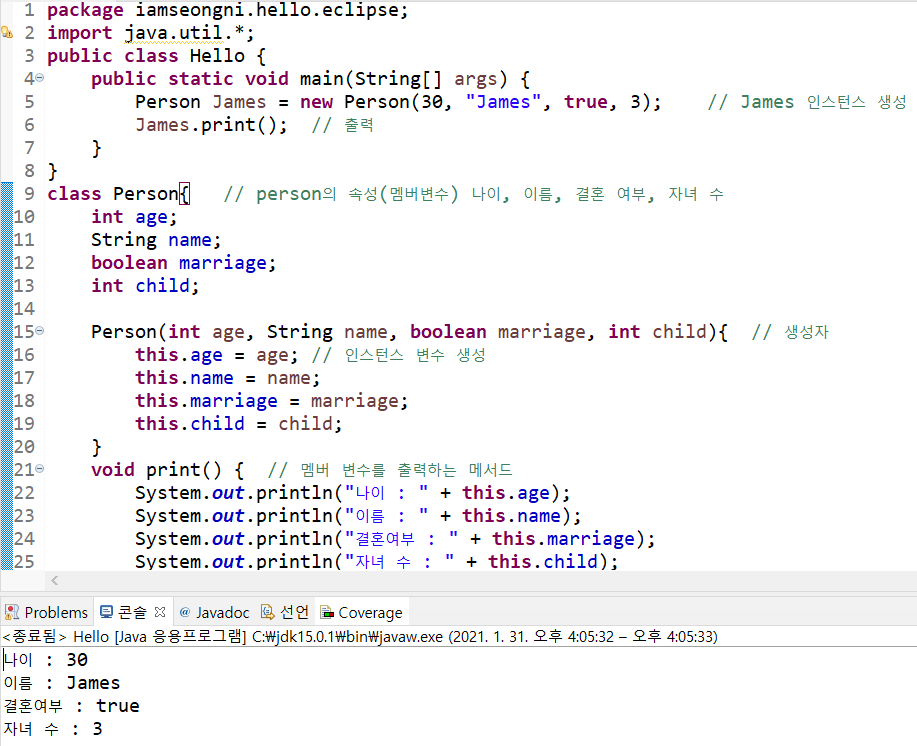
Task: Click line number 9 in the gutter
Action: point(29,194)
